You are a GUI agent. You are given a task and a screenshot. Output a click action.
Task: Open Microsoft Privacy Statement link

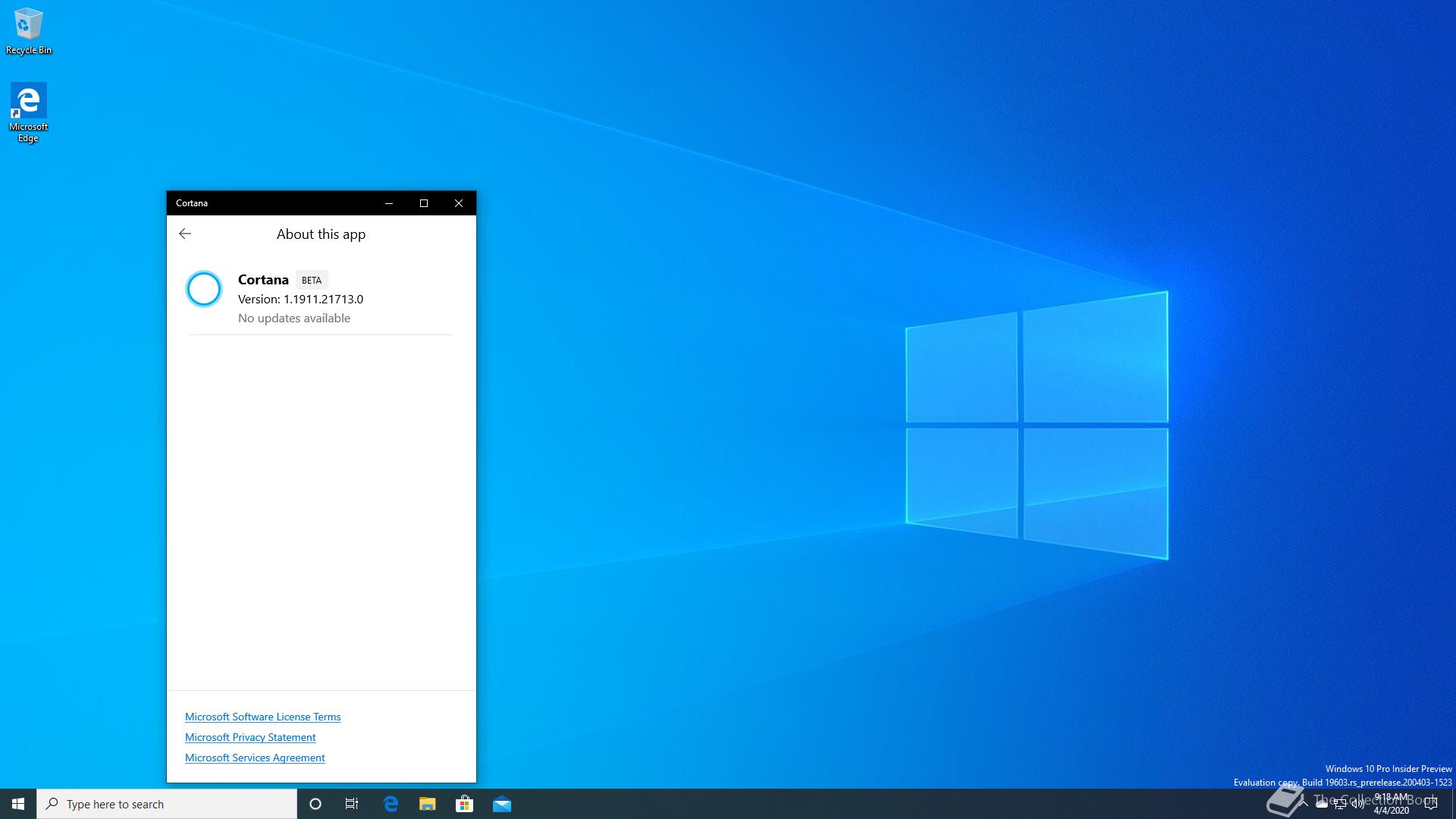(x=250, y=737)
